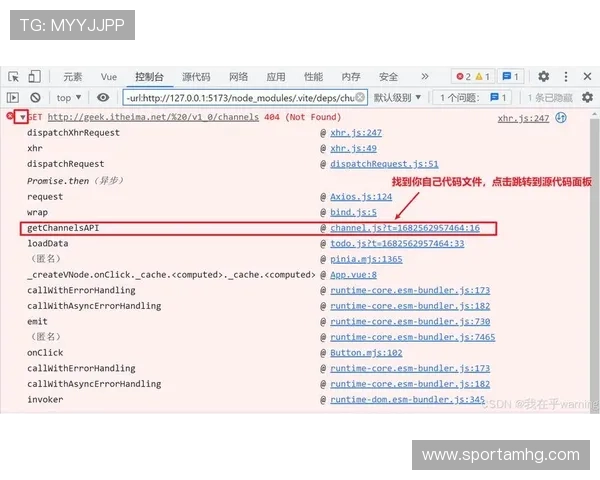Show the console sidebar panel icon
The image size is (600, 480).
13,97
